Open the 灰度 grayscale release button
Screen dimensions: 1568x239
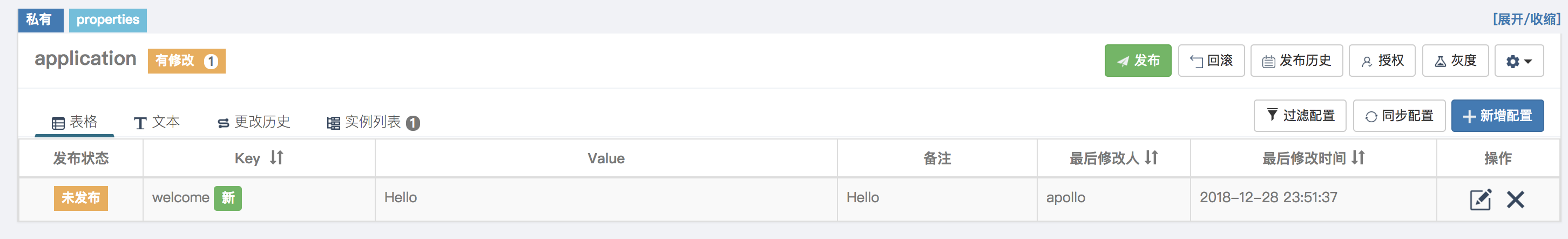click(1455, 61)
